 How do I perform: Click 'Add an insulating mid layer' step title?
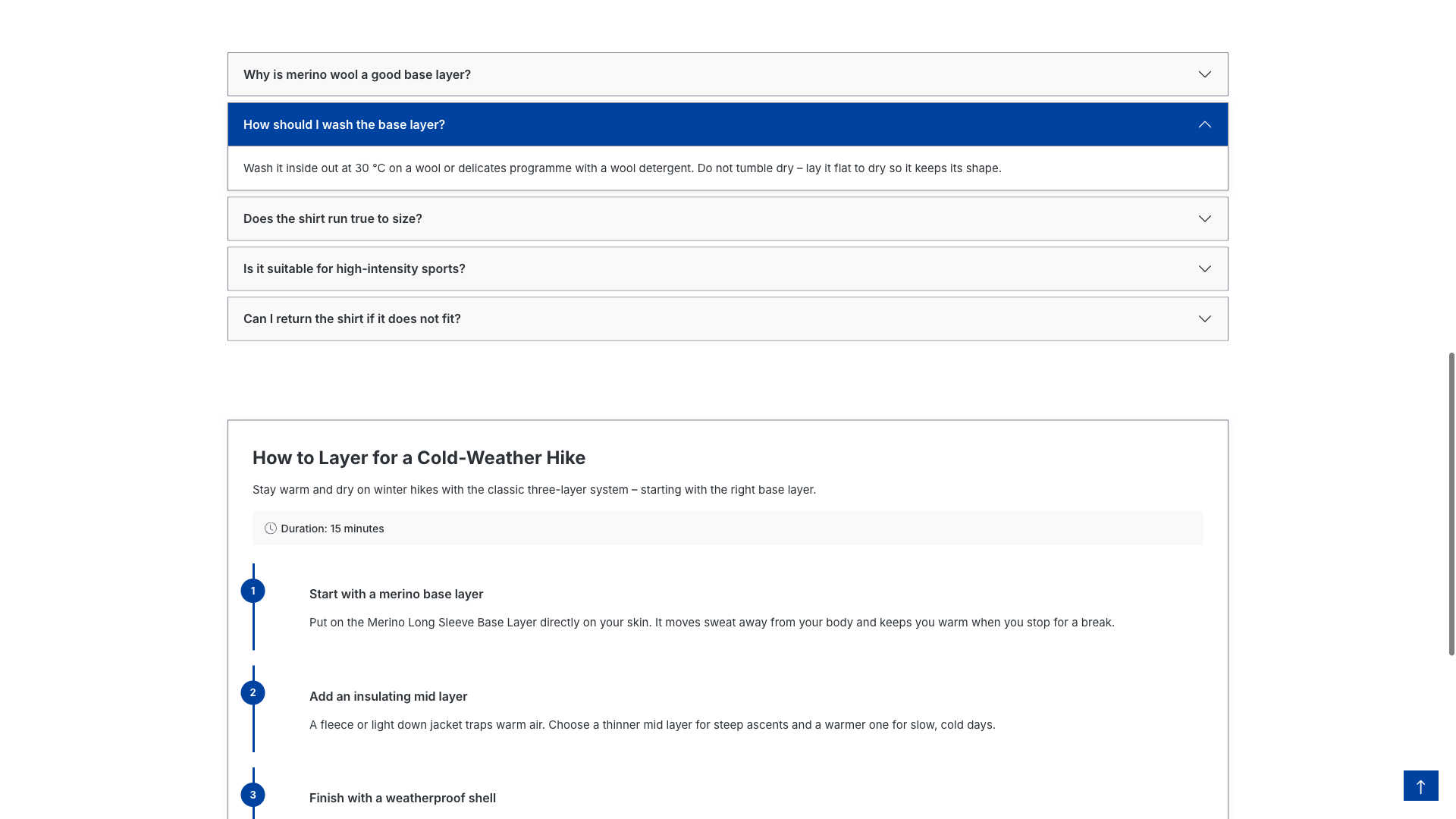click(x=388, y=696)
